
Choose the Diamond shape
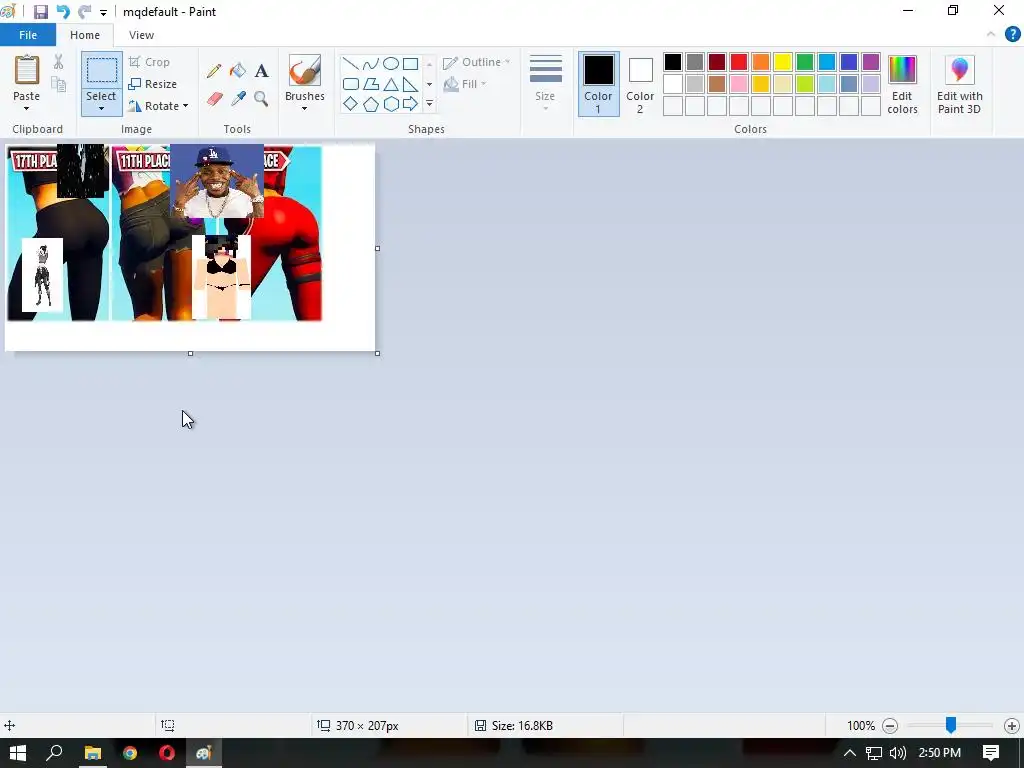(351, 104)
